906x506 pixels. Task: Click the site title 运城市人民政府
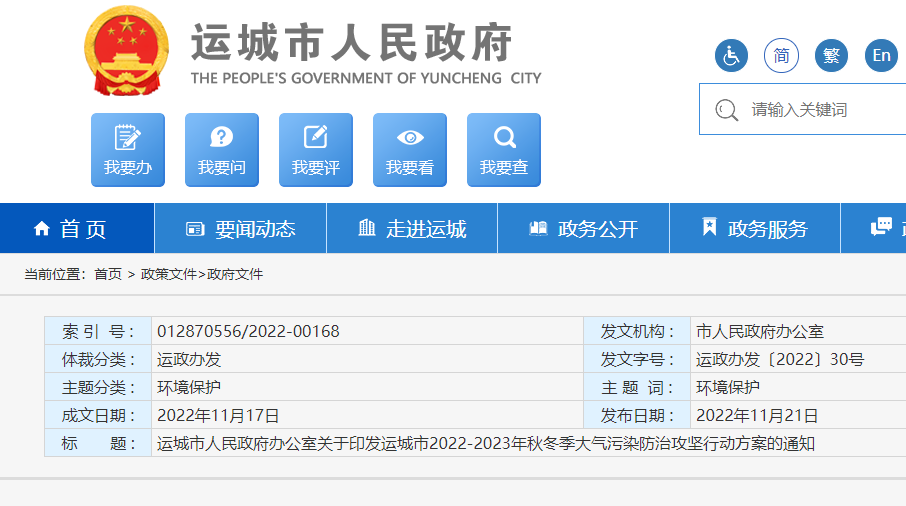[351, 42]
